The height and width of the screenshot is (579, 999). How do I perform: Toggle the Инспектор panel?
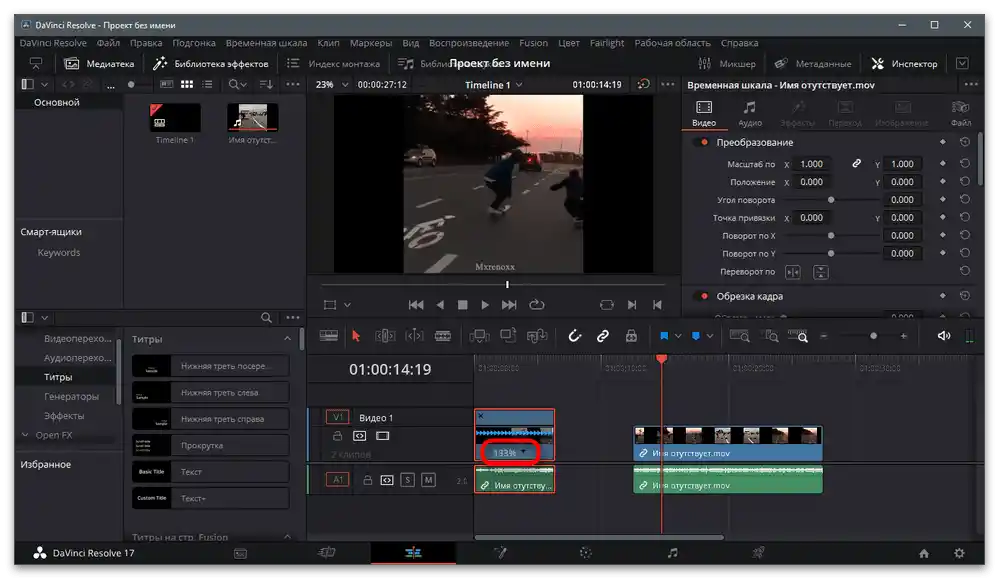[x=904, y=64]
